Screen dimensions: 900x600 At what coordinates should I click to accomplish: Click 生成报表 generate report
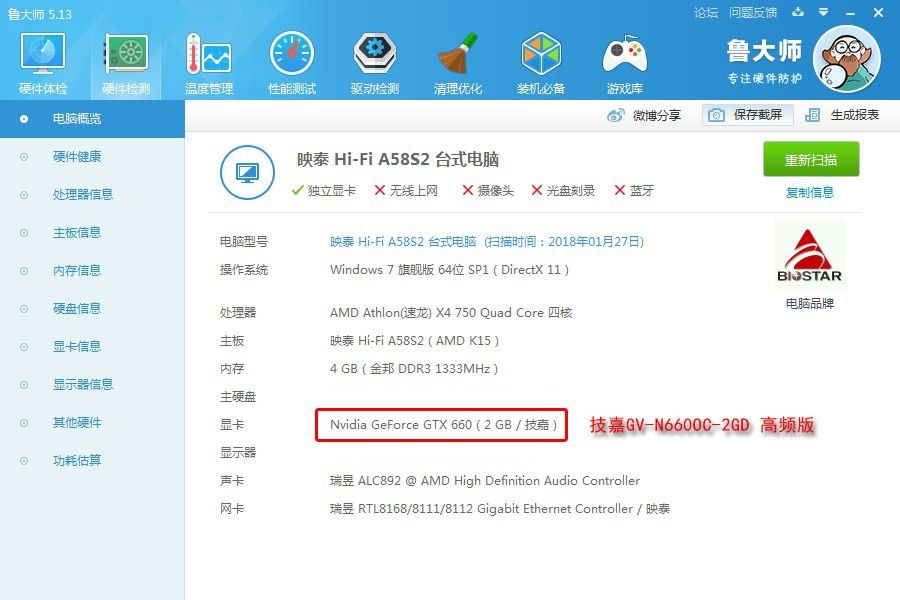click(x=842, y=115)
